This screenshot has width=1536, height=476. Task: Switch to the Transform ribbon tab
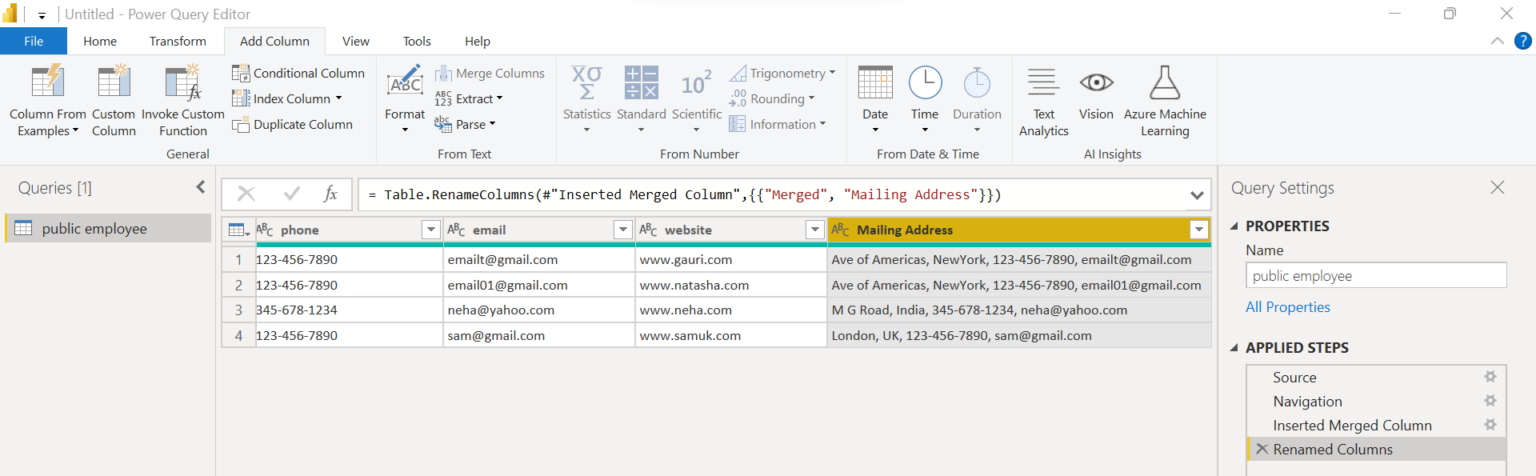pyautogui.click(x=178, y=41)
